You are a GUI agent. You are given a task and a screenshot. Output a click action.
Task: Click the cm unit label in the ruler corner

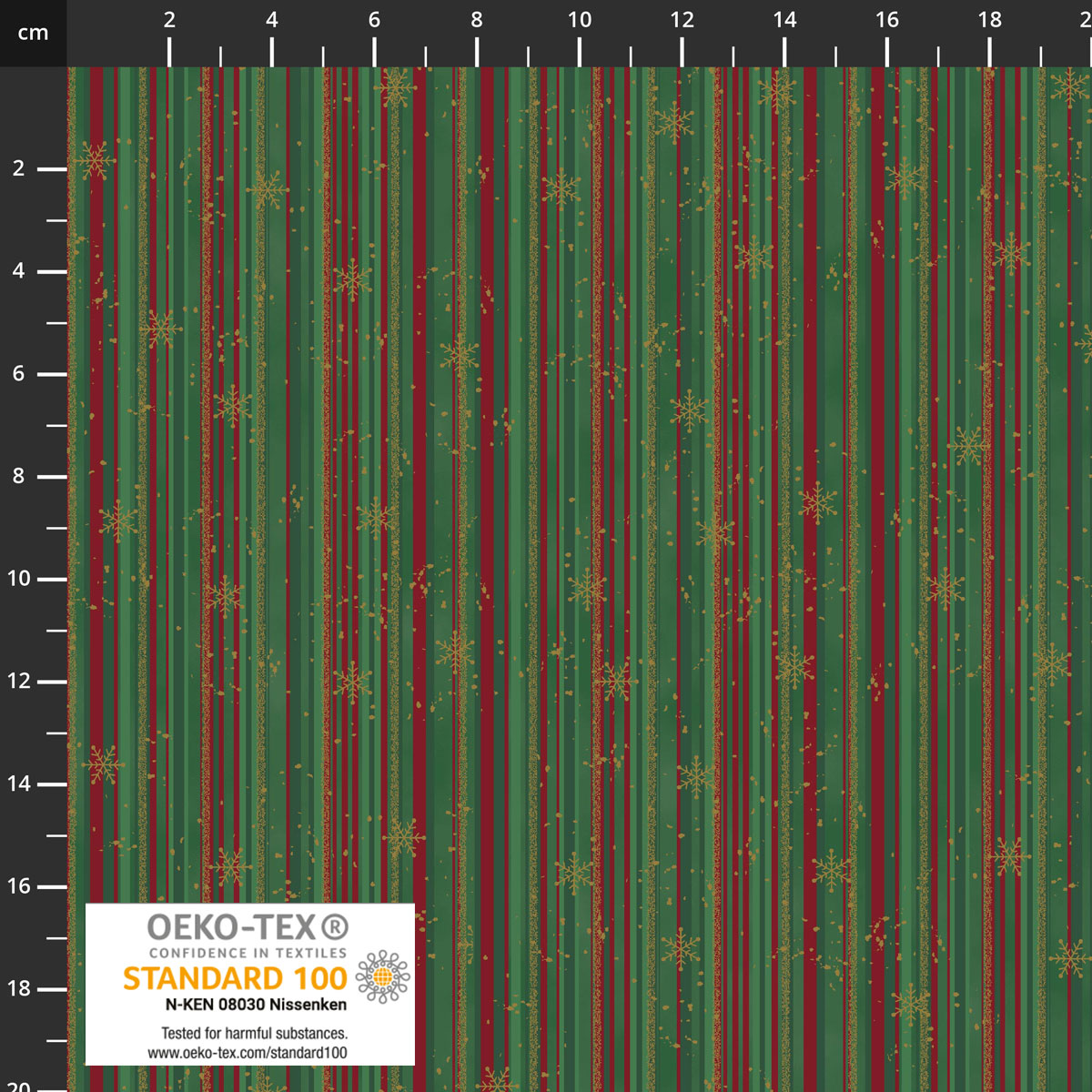point(33,34)
